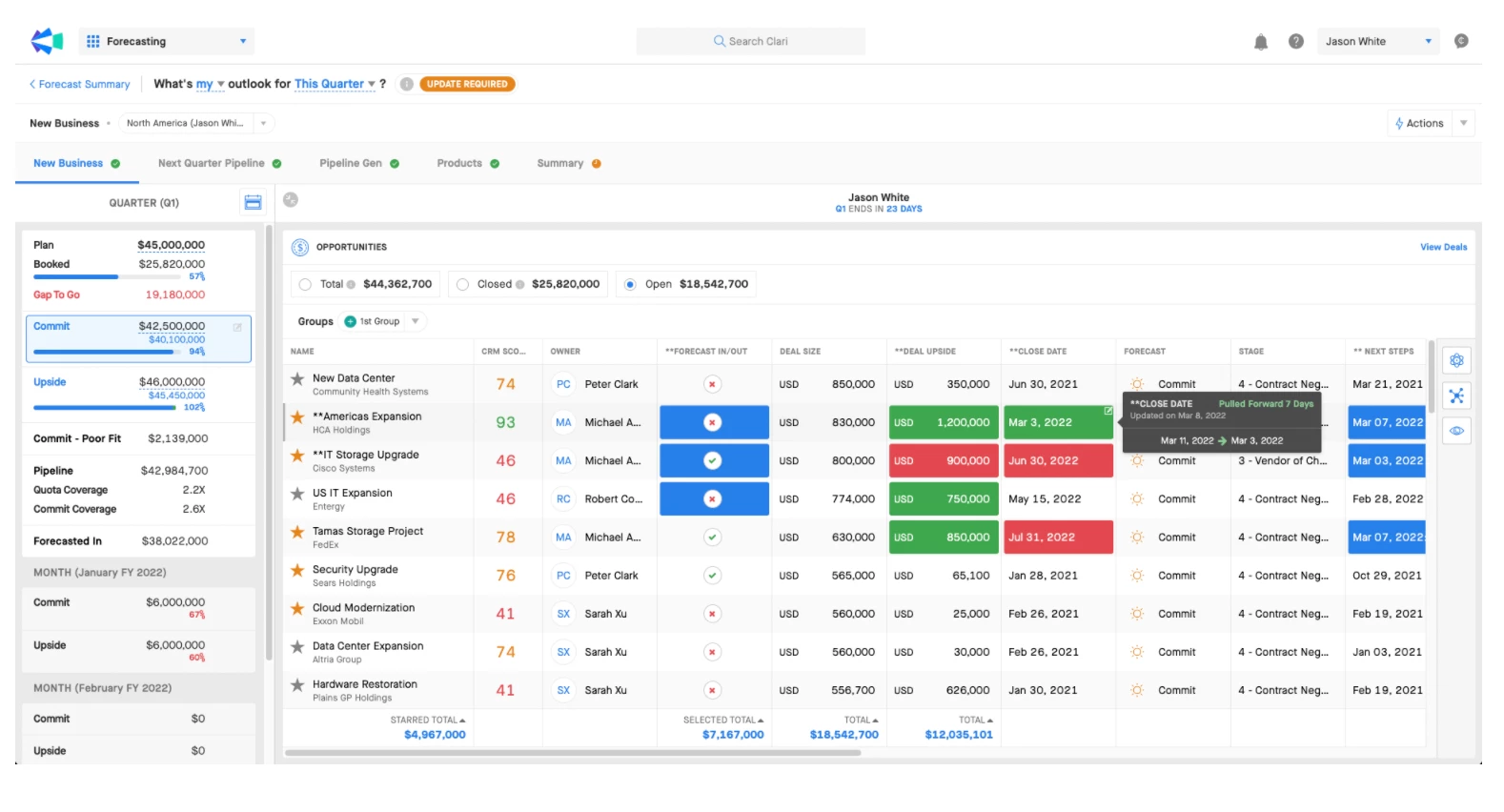Switch to Next Quarter Pipeline tab

(219, 163)
